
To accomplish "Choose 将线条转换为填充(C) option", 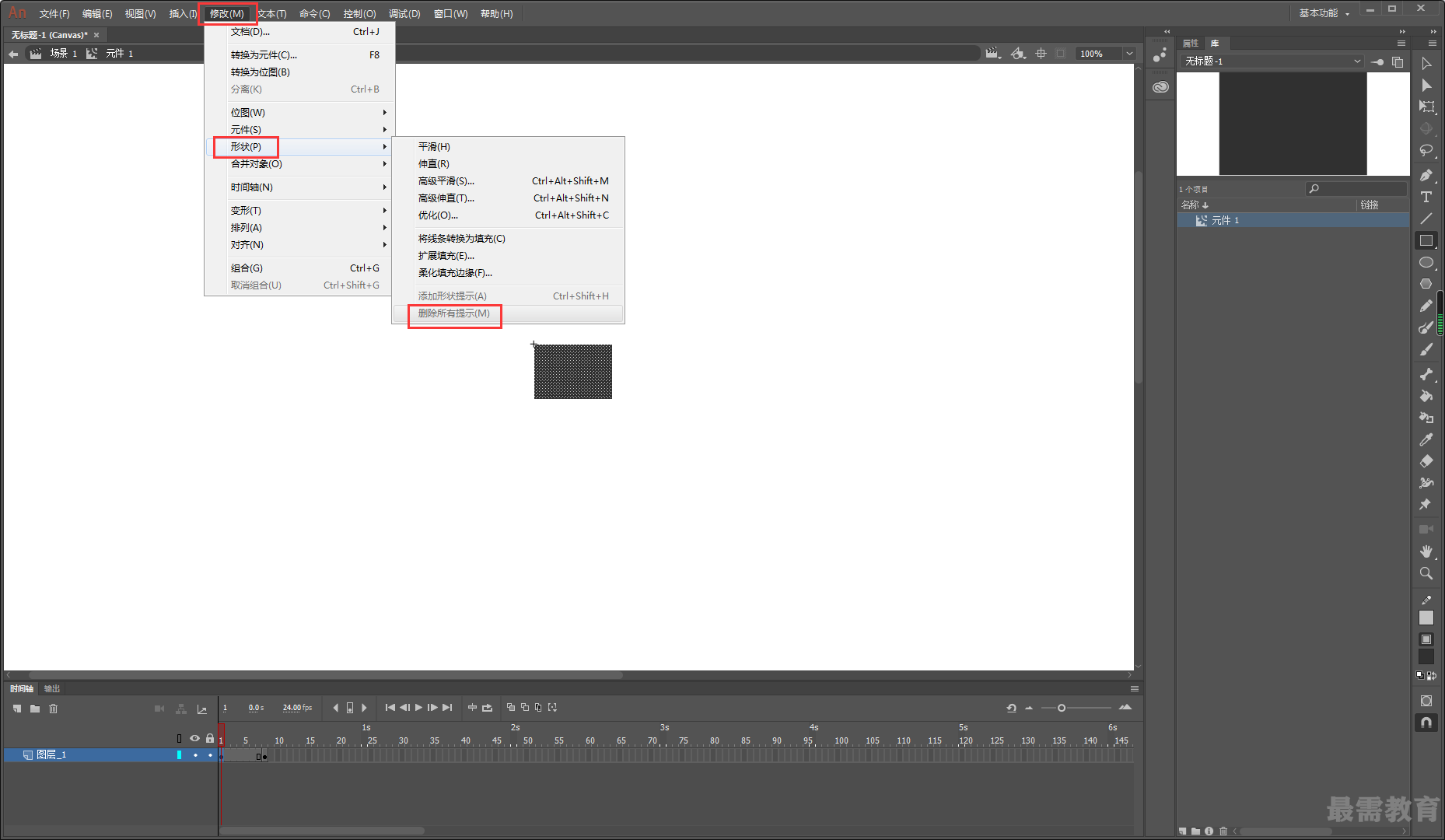I will pos(509,239).
